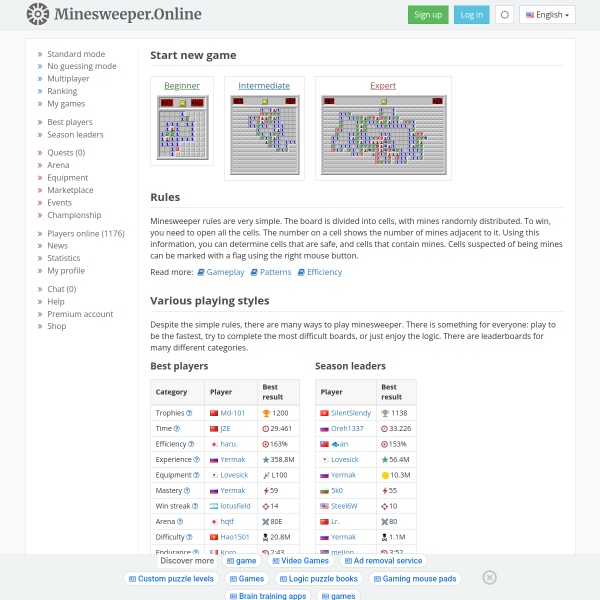Open player JZE profile
Viewport: 600px width, 600px height.
[x=225, y=429]
